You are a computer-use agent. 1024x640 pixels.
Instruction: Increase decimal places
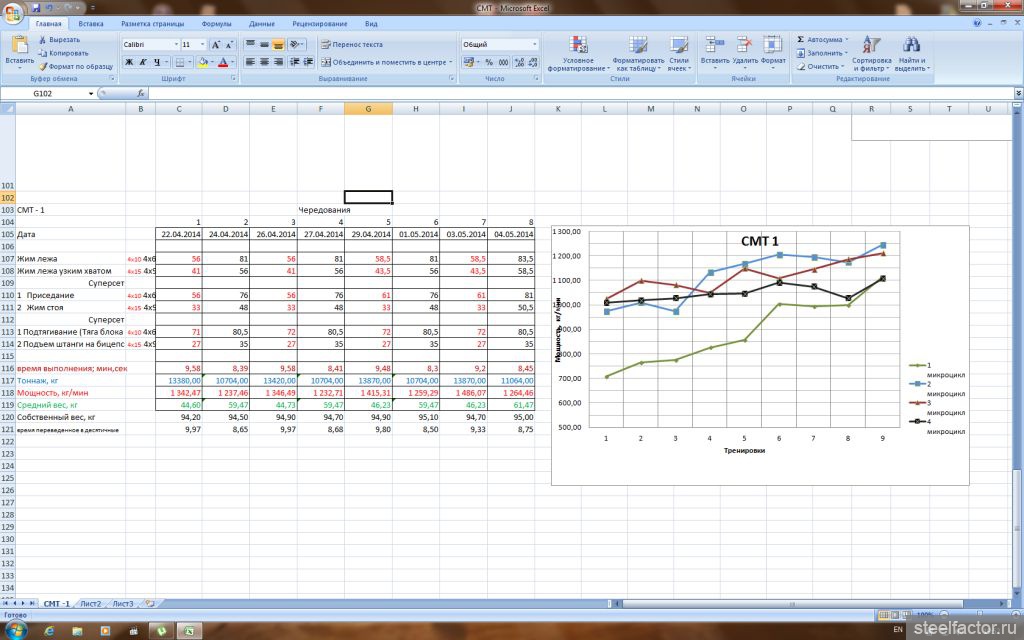[519, 62]
